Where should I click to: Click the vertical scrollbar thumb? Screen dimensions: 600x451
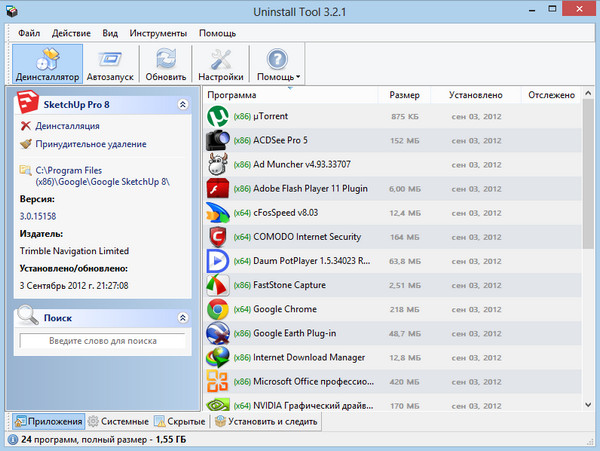[x=589, y=174]
